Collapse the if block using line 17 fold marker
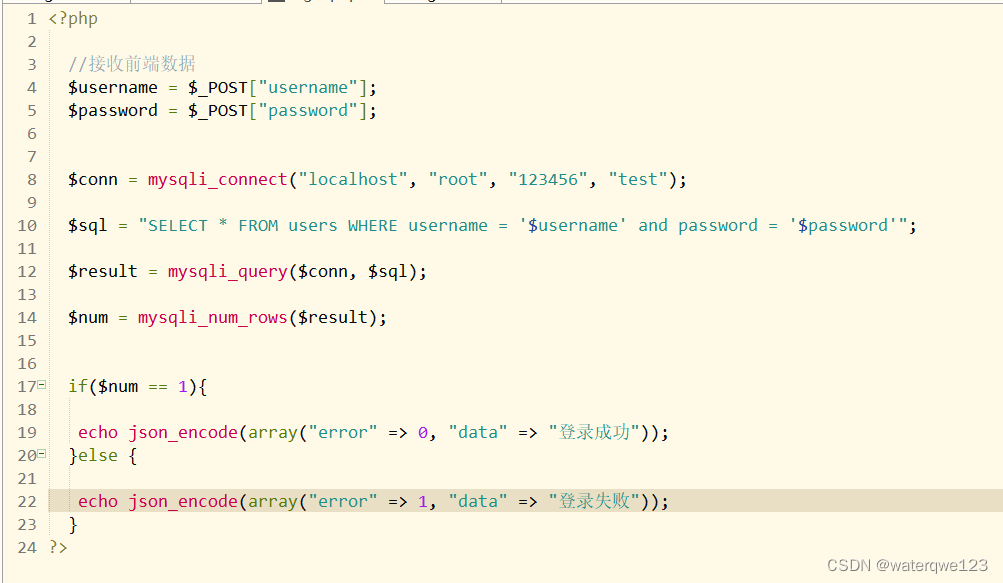The image size is (1003, 583). [x=42, y=386]
